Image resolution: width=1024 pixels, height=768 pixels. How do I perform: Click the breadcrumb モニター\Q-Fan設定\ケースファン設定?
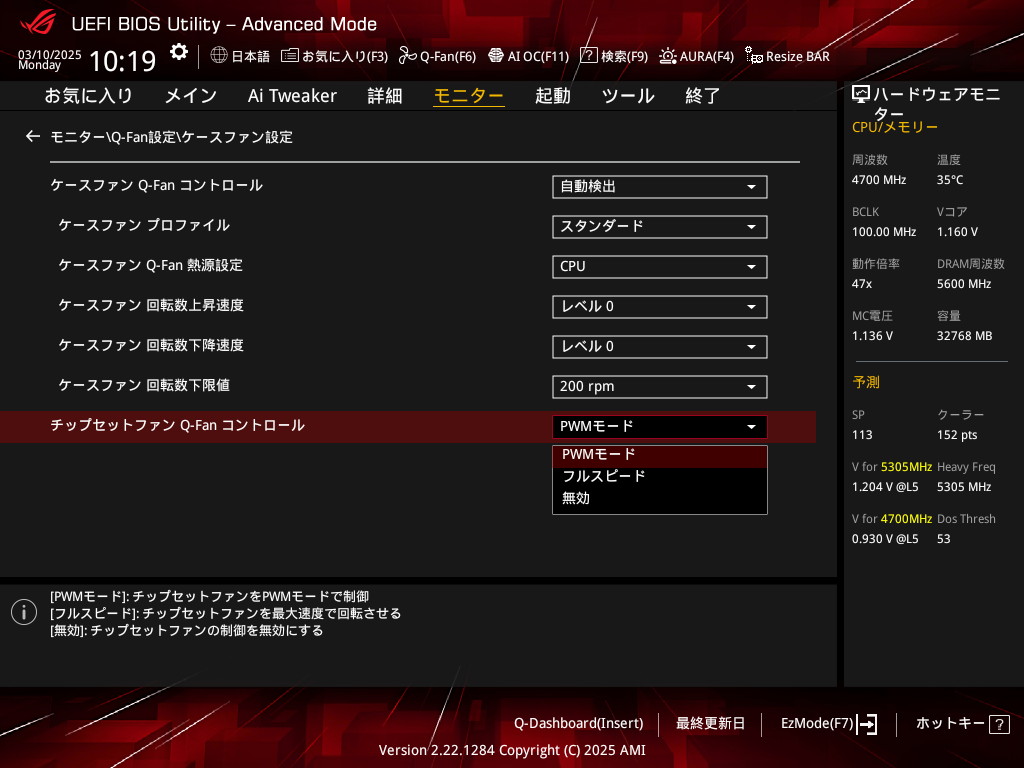tap(171, 137)
